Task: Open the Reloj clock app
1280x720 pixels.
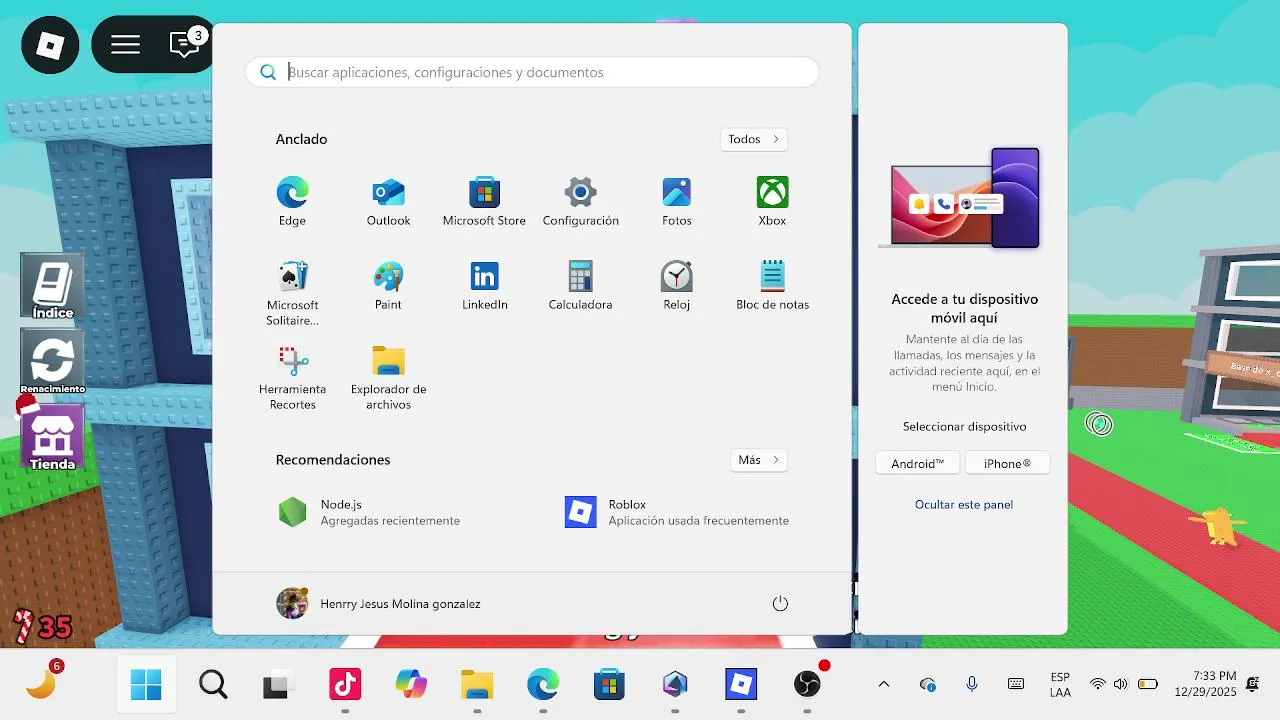Action: tap(676, 285)
